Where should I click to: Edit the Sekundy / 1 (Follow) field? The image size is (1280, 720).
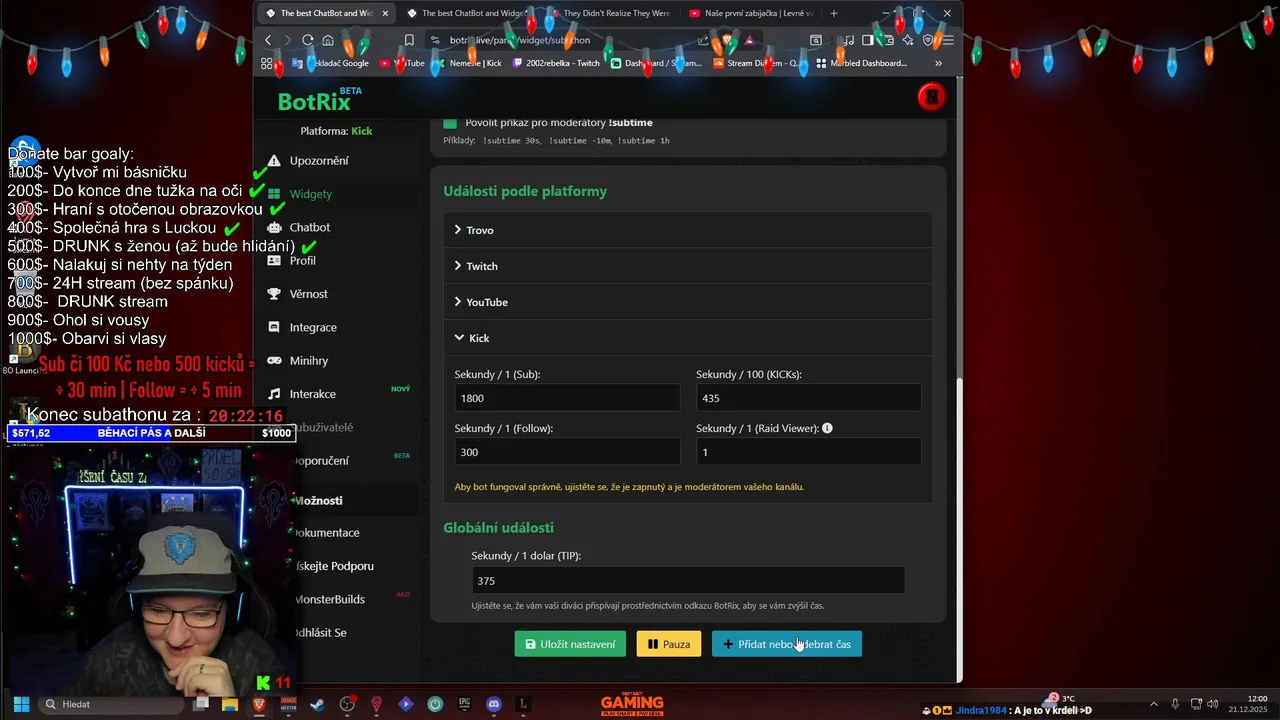[567, 452]
